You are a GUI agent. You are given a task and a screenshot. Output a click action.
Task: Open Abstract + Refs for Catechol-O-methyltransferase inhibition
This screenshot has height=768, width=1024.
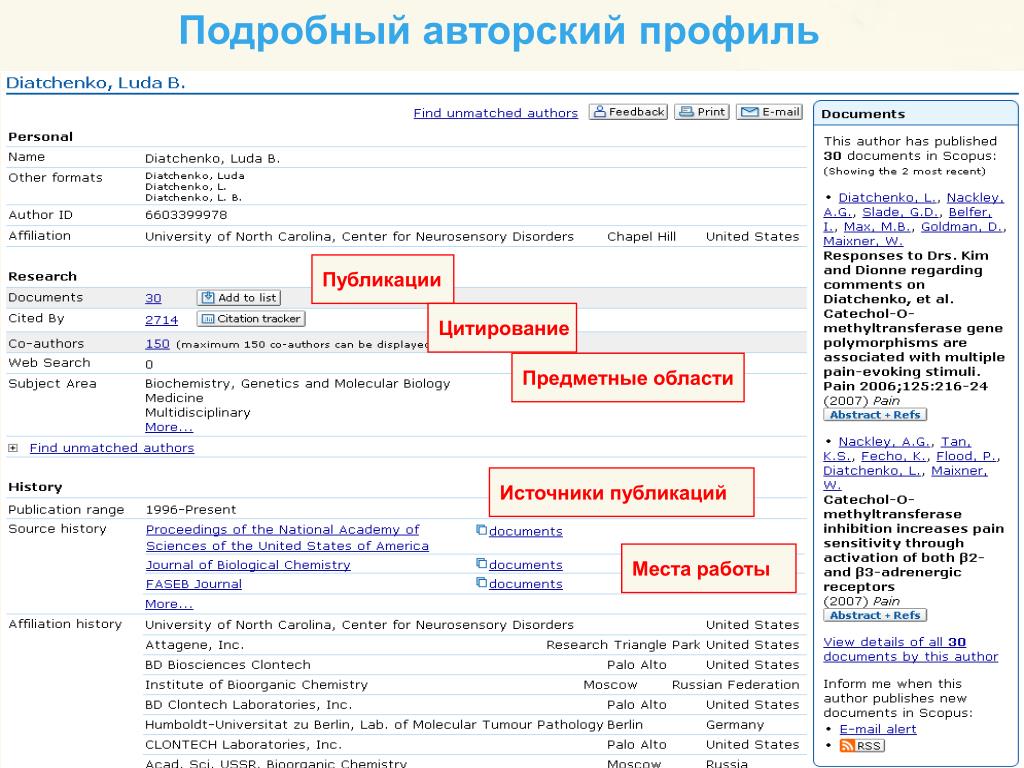coord(875,615)
